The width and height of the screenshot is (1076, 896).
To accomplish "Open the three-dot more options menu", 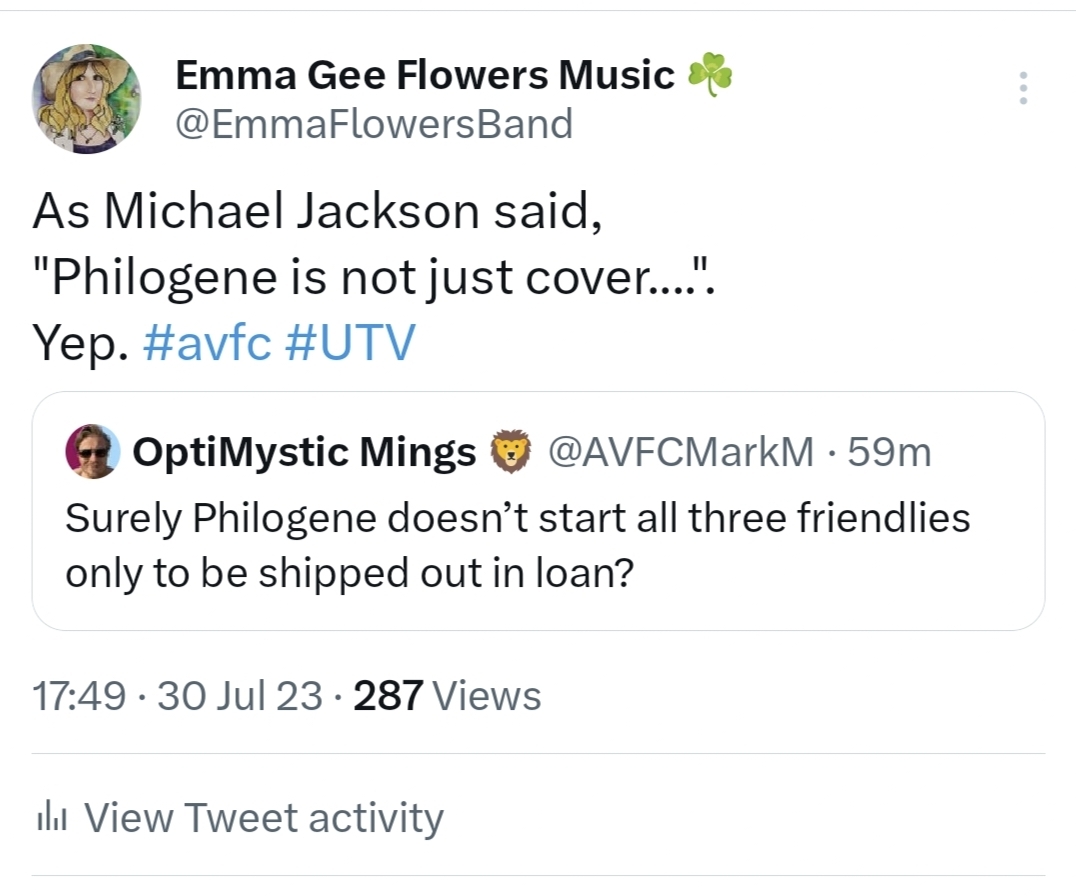I will (x=1022, y=88).
